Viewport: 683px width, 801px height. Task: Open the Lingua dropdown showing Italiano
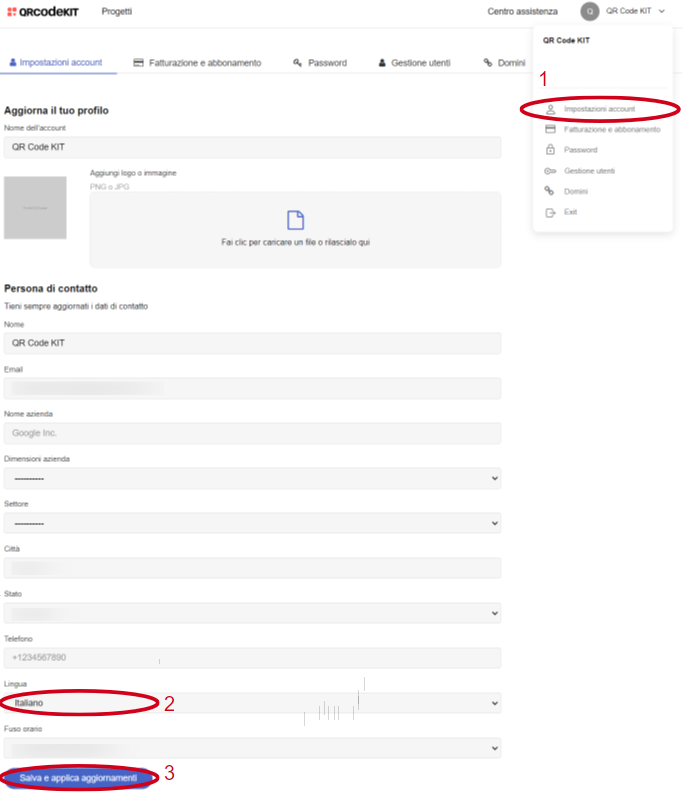coord(252,703)
